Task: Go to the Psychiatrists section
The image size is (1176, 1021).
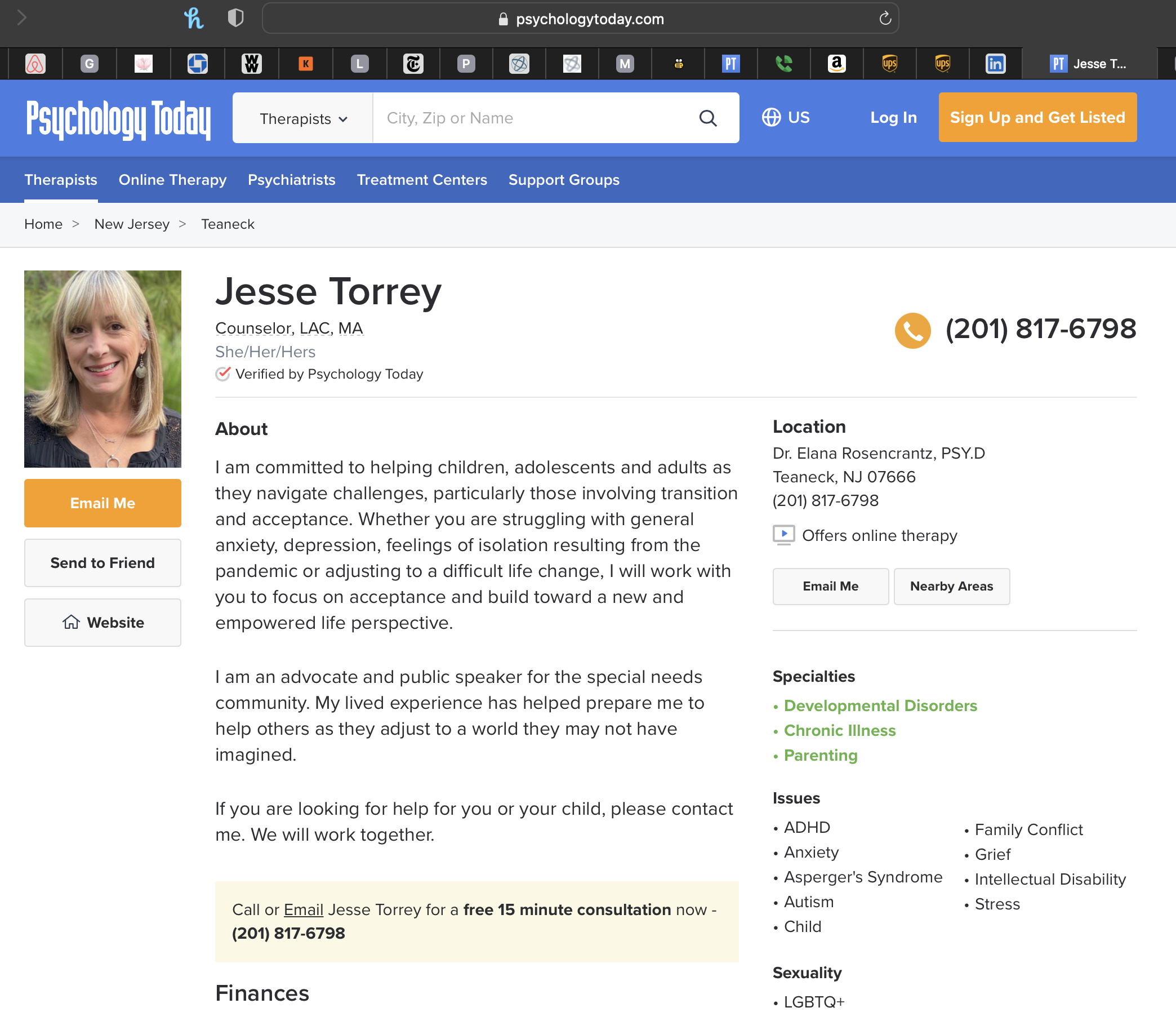Action: tap(292, 180)
